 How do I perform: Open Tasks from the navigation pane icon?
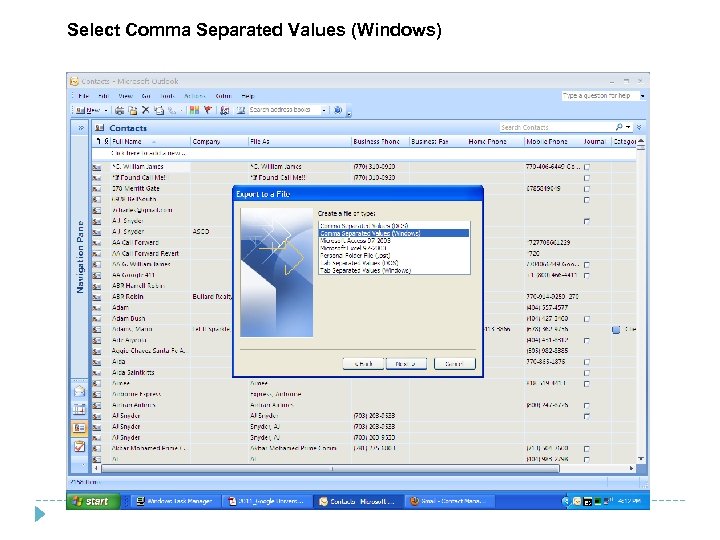[79, 446]
